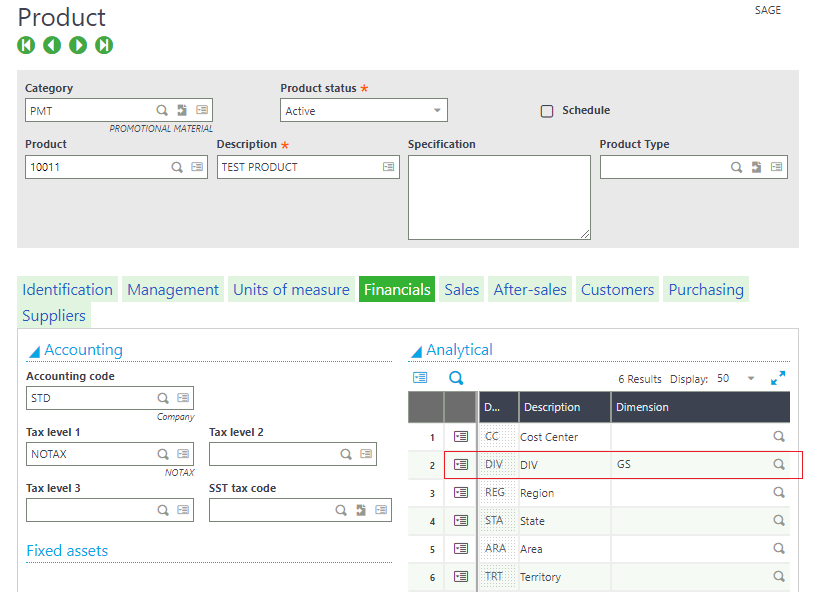This screenshot has width=823, height=592.
Task: Look up dimension for Region row
Action: (779, 492)
